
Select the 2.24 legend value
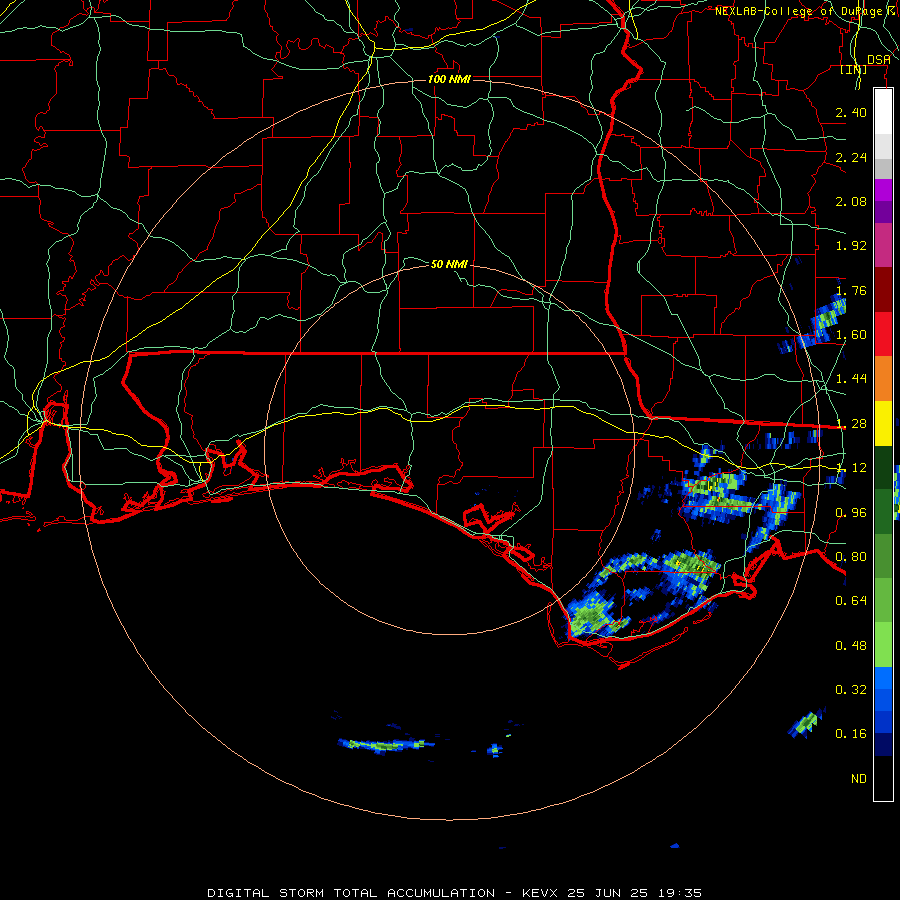pos(851,157)
